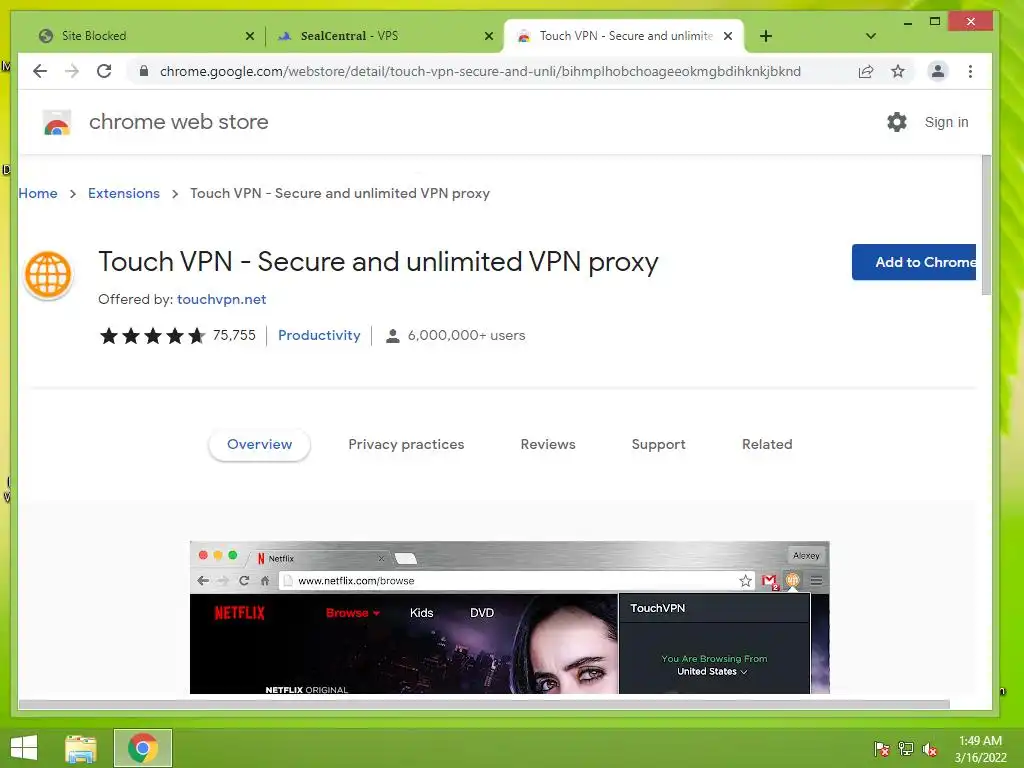Click the Netflix screenshot preview image
This screenshot has height=768, width=1024.
coord(509,617)
